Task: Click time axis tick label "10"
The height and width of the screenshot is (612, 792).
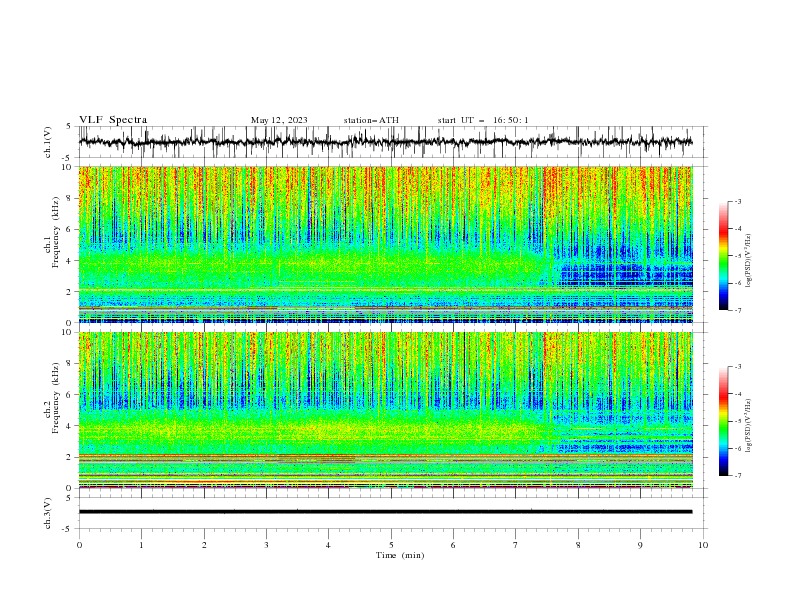Action: (x=703, y=545)
